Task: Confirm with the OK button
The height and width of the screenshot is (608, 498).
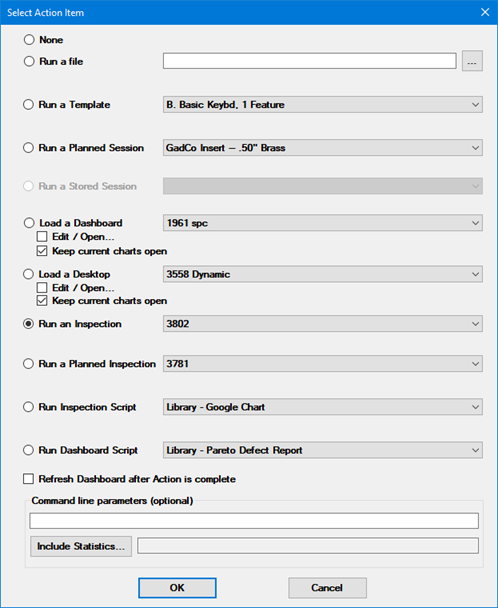Action: coord(177,588)
